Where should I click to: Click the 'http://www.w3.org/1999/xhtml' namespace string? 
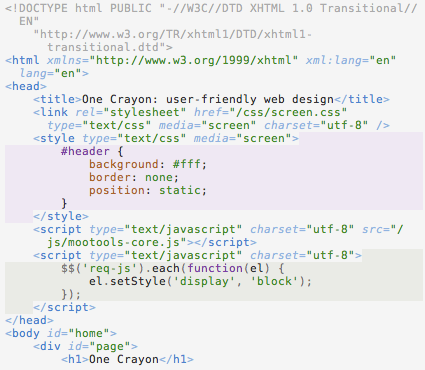(x=194, y=60)
